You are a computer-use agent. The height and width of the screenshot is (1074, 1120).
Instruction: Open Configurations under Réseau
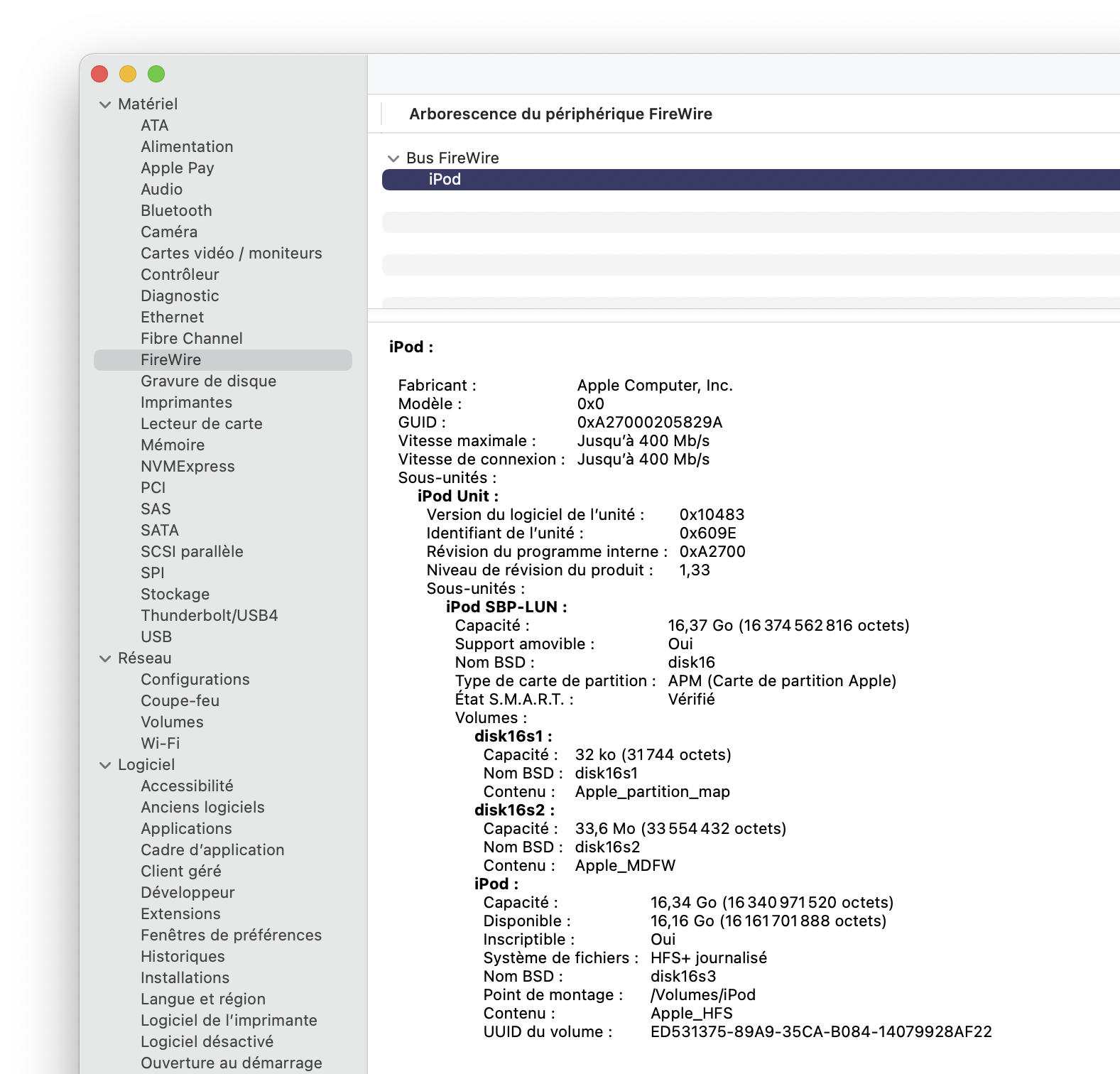pyautogui.click(x=195, y=680)
